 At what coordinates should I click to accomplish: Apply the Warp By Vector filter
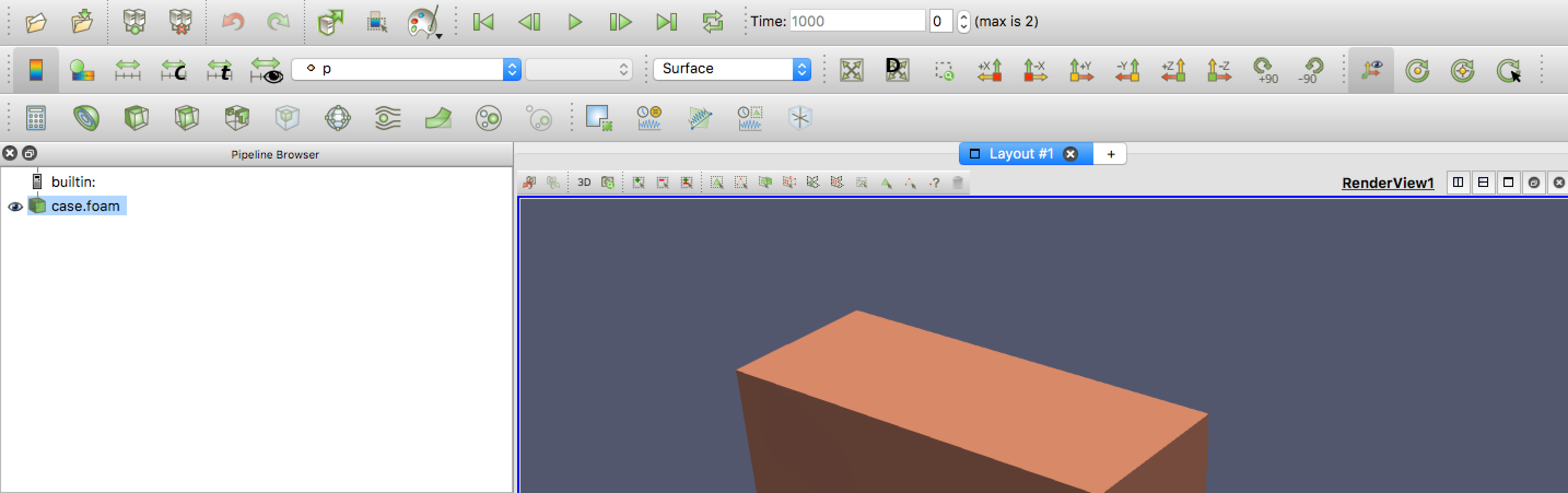pos(438,118)
